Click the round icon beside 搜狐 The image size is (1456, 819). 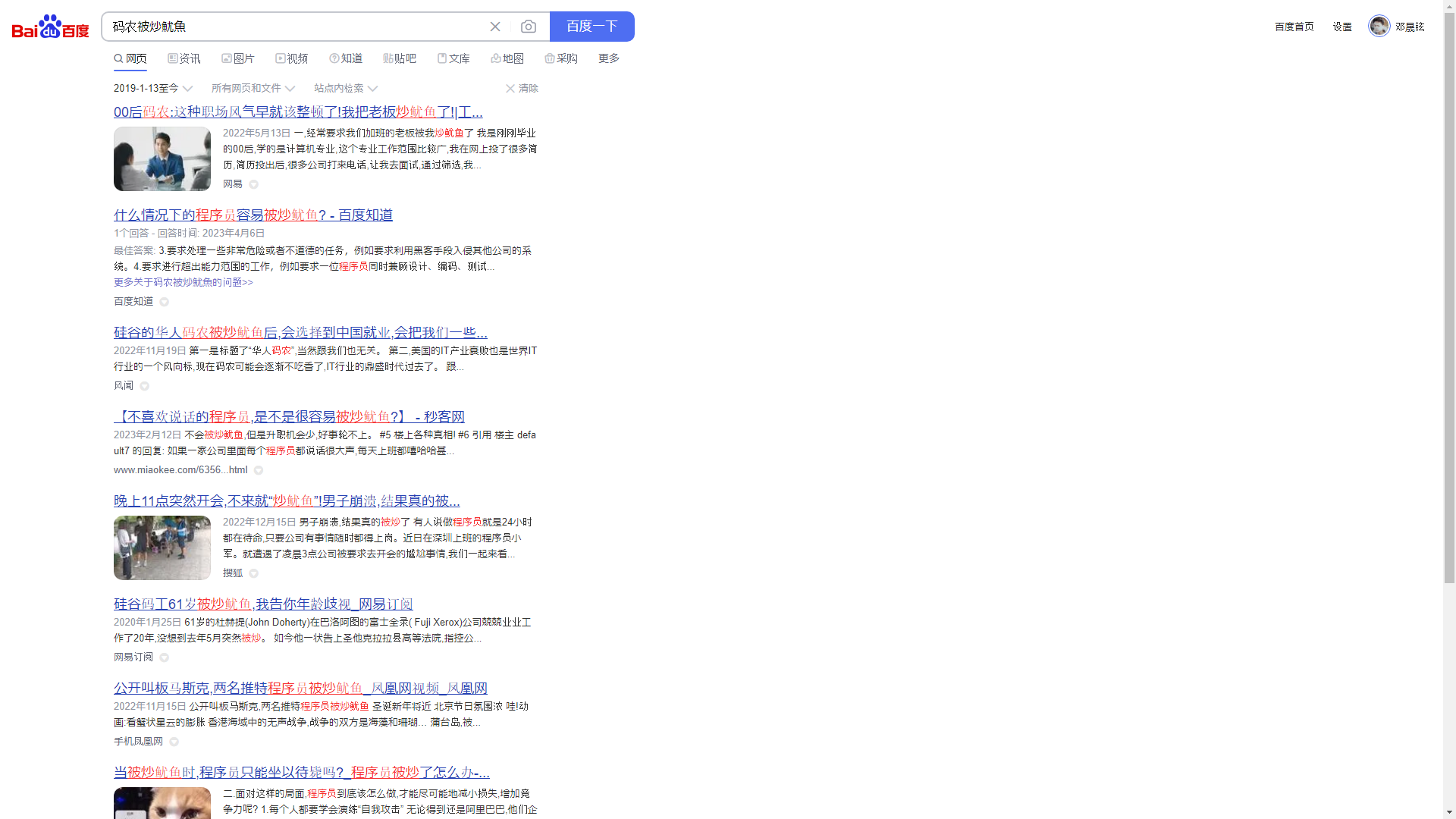(x=254, y=573)
